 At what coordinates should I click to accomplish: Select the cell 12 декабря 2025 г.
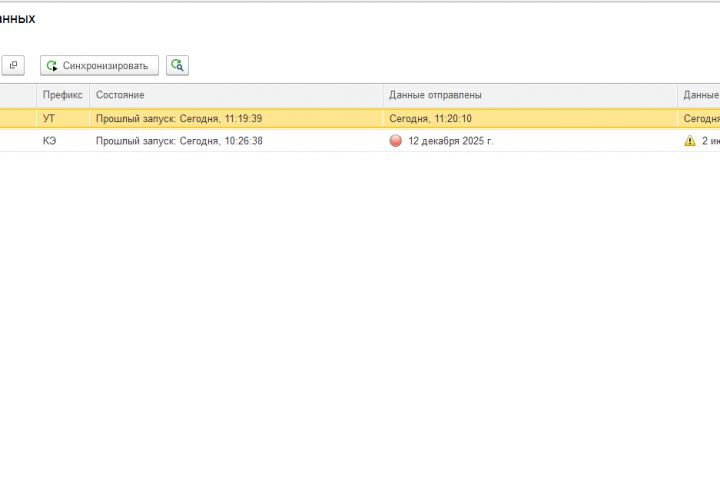[530, 141]
